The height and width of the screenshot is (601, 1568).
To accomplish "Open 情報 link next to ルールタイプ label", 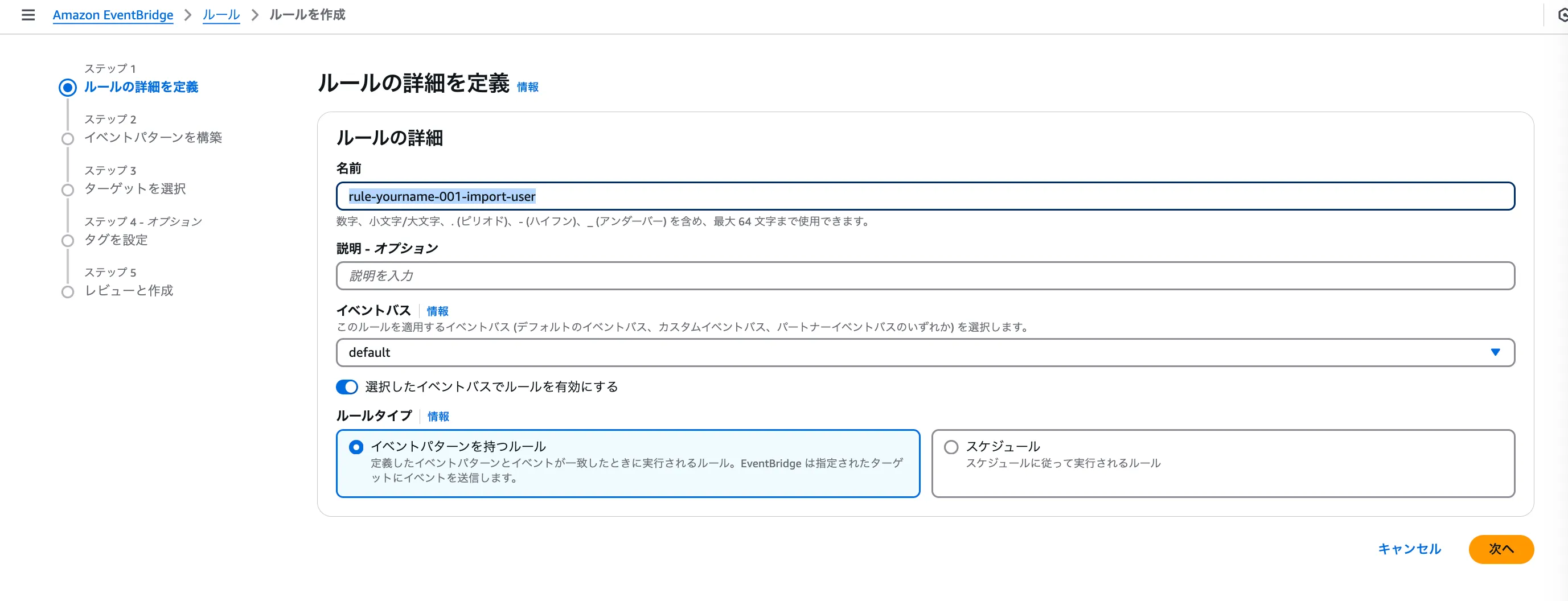I will [438, 416].
